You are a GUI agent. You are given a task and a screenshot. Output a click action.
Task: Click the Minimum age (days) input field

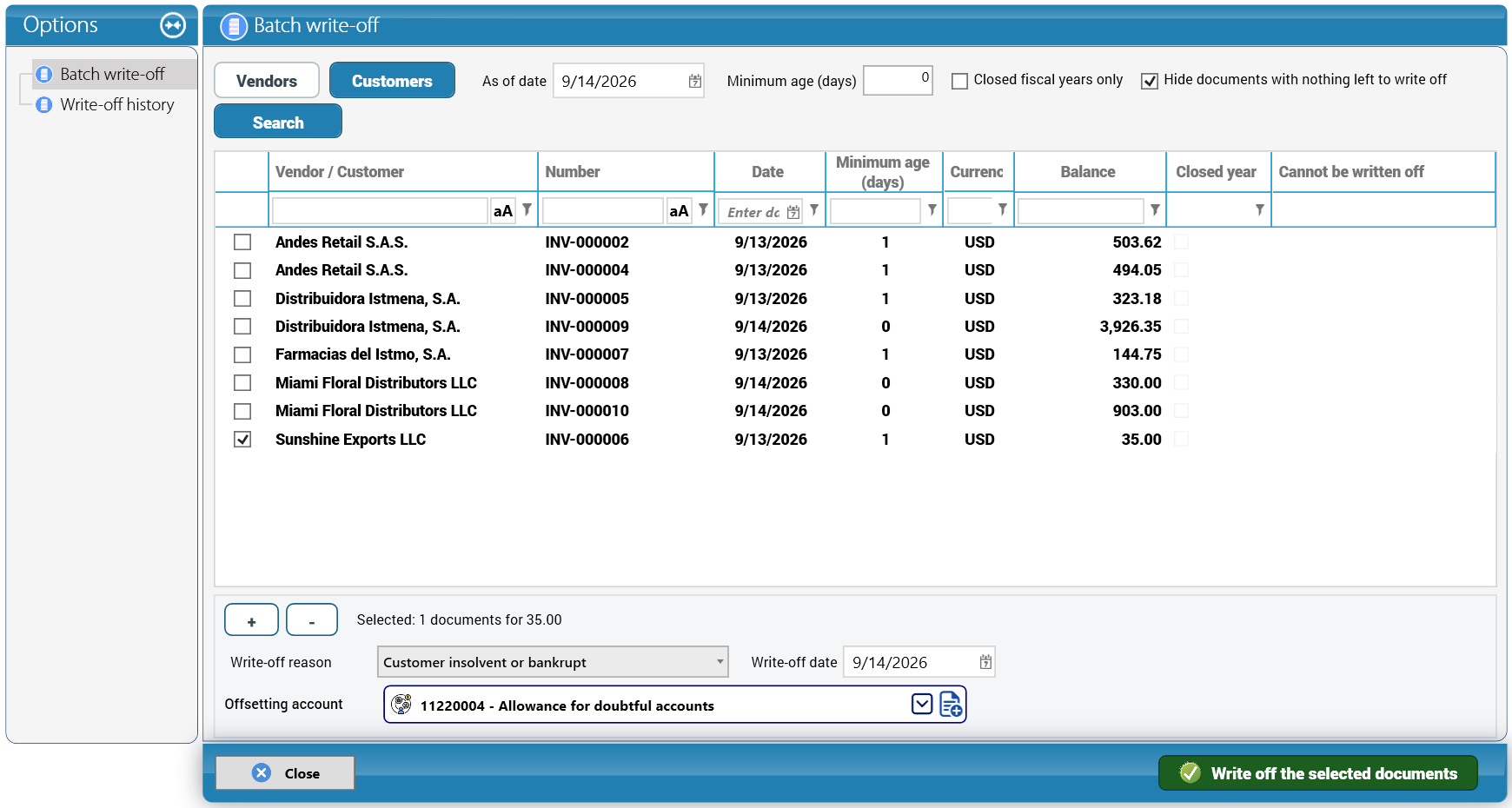tap(898, 81)
